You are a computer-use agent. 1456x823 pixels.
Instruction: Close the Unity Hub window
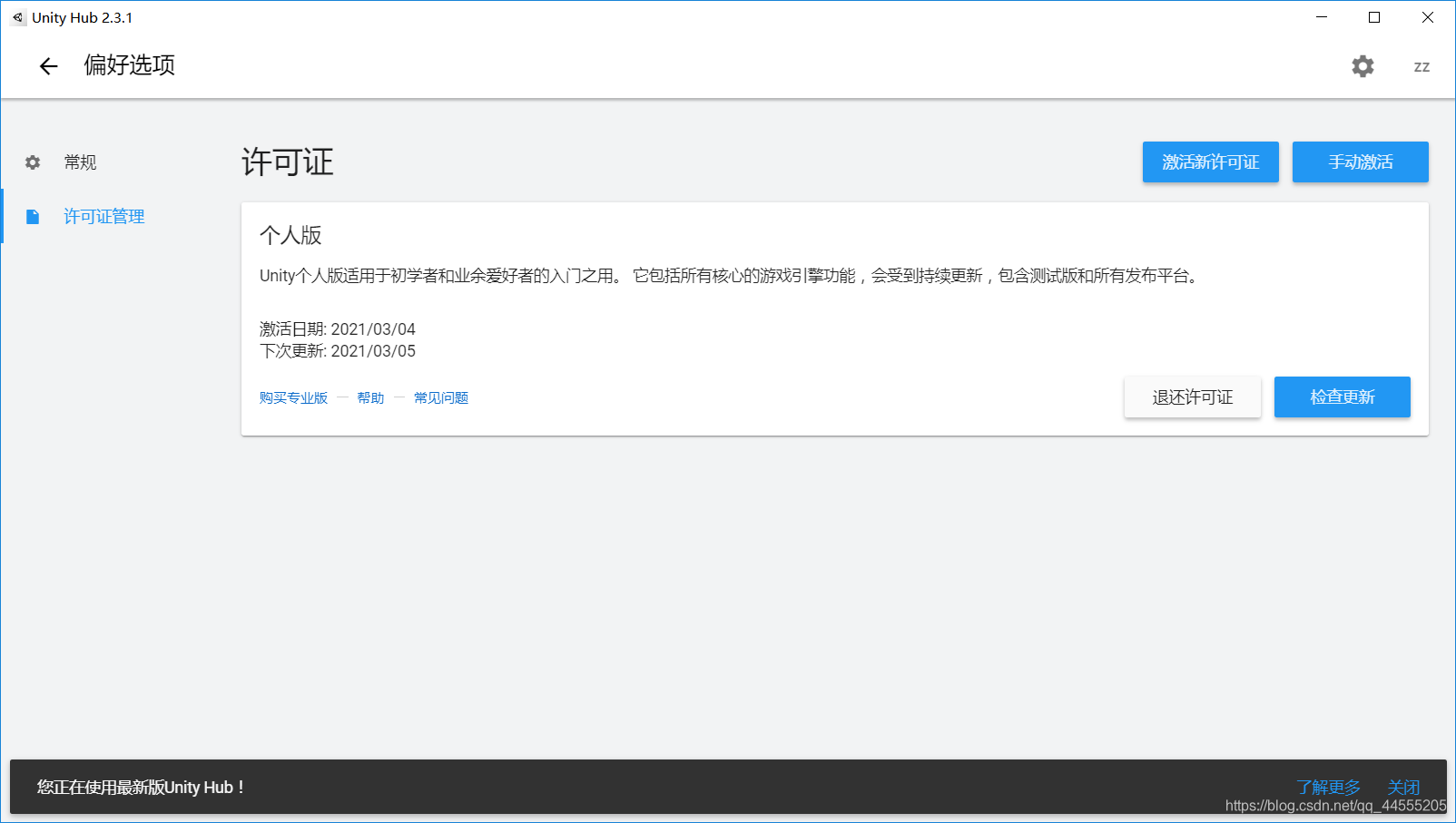1427,17
